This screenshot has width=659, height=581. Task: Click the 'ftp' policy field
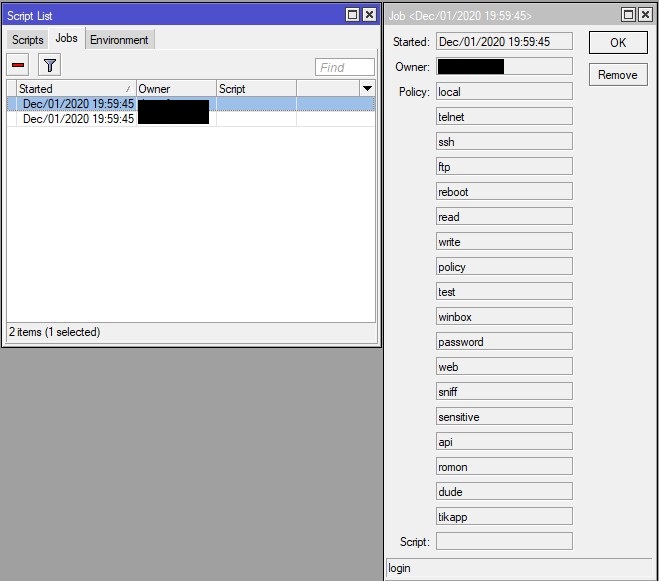click(x=504, y=166)
